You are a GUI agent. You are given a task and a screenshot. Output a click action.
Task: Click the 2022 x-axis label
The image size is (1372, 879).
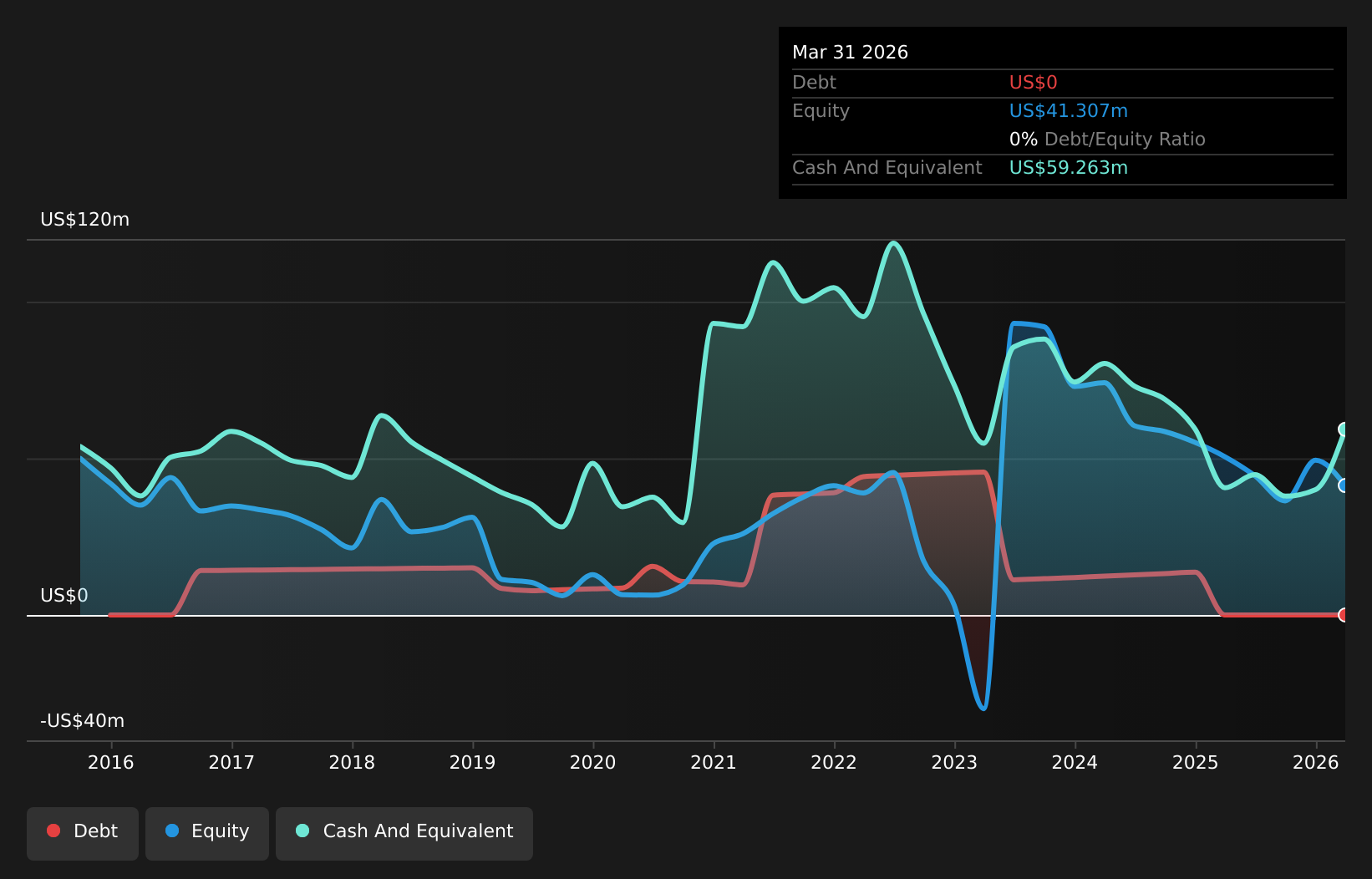pyautogui.click(x=834, y=762)
